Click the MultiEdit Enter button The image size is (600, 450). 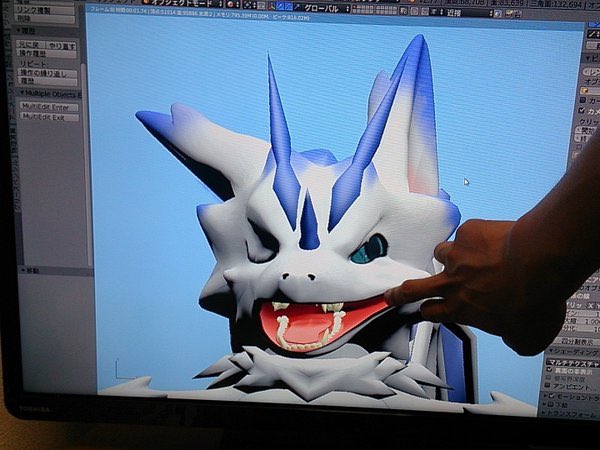tap(49, 107)
